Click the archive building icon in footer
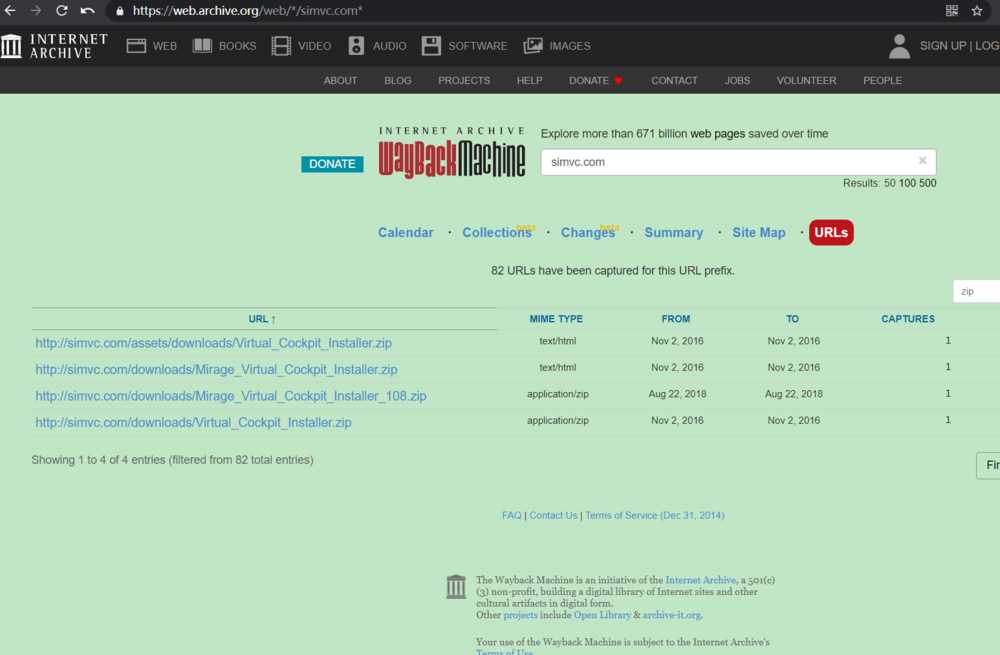Viewport: 1000px width, 655px height. [456, 586]
